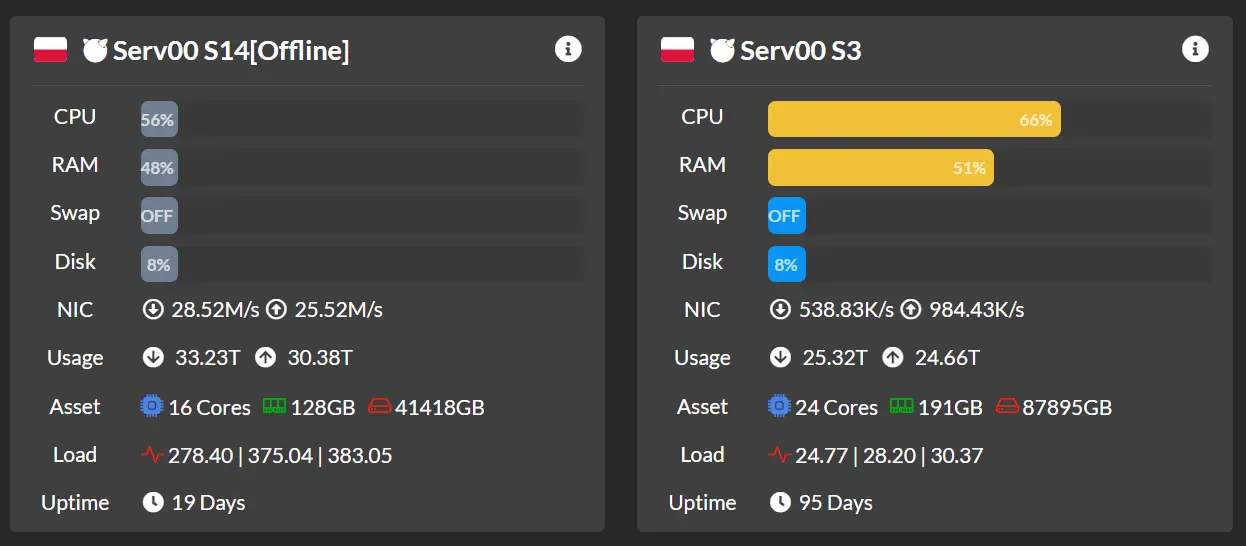Click the red disk icon beside 41418GB
The width and height of the screenshot is (1246, 546).
[x=380, y=407]
